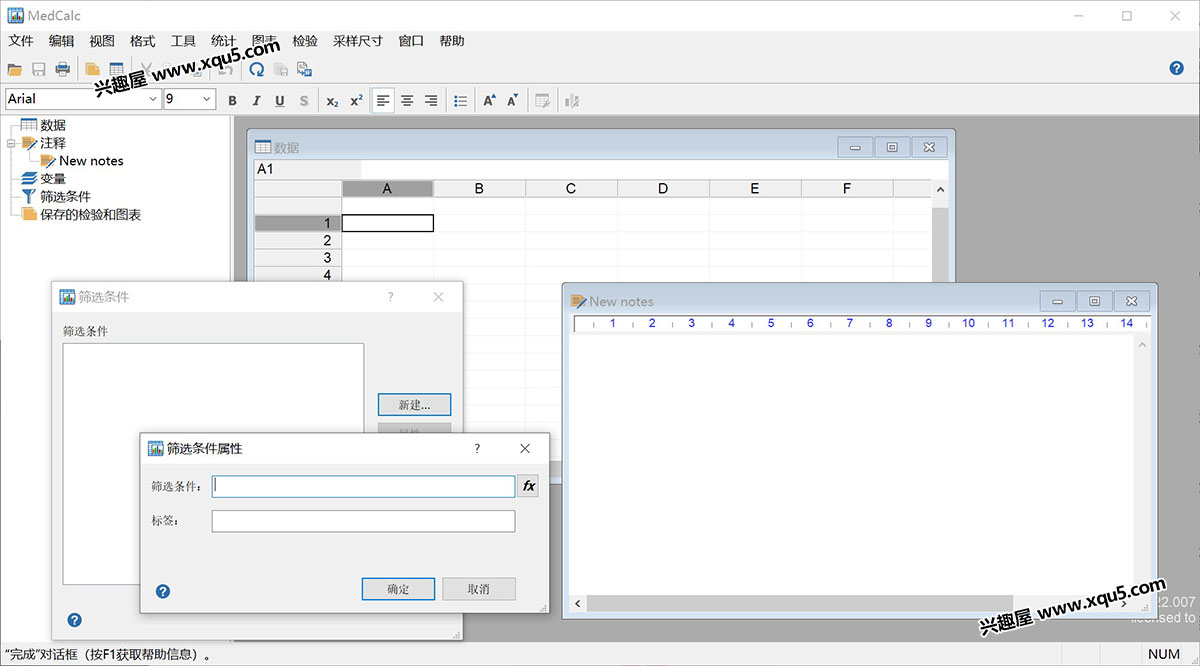This screenshot has width=1200, height=666.
Task: Click the Print toolbar icon
Action: [62, 69]
